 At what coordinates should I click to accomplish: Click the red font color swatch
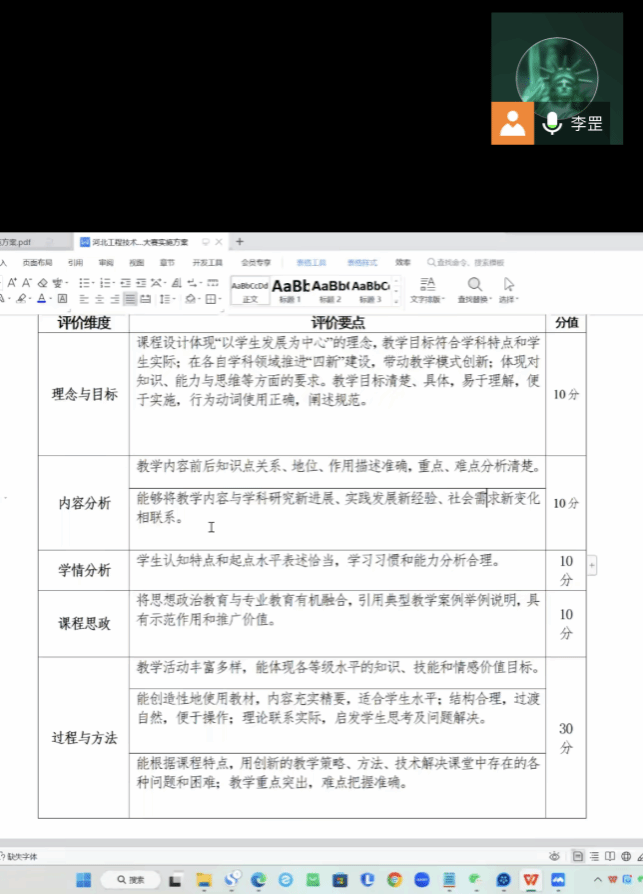tap(42, 299)
